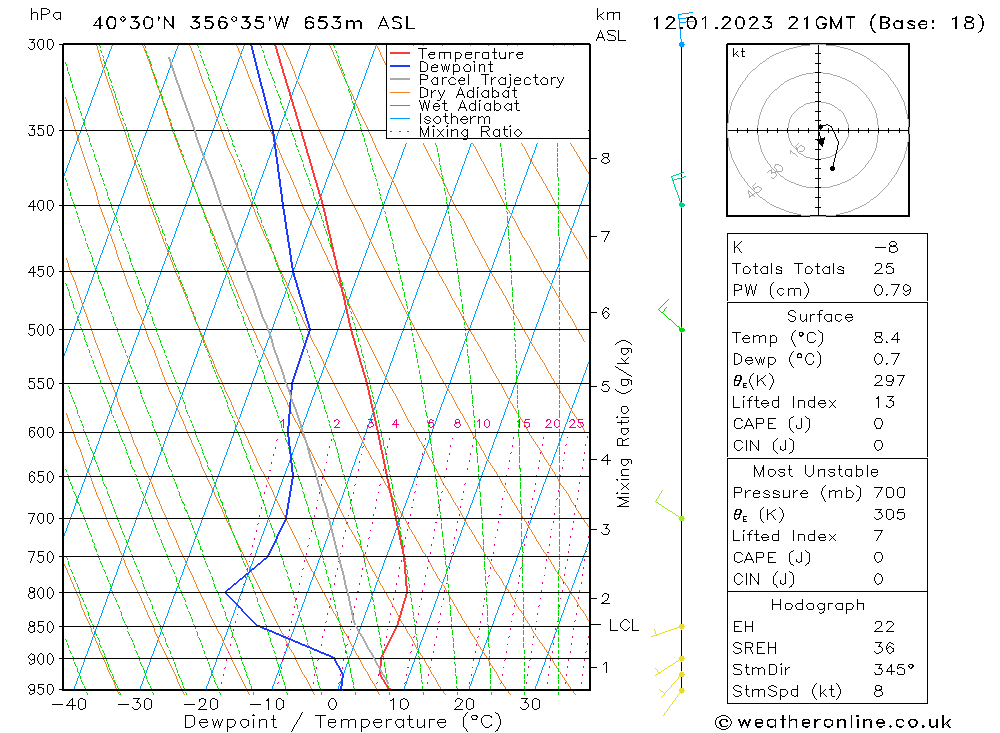Image resolution: width=1000 pixels, height=733 pixels.
Task: Select the 'Dewpoint' legend label
Action: coord(456,67)
